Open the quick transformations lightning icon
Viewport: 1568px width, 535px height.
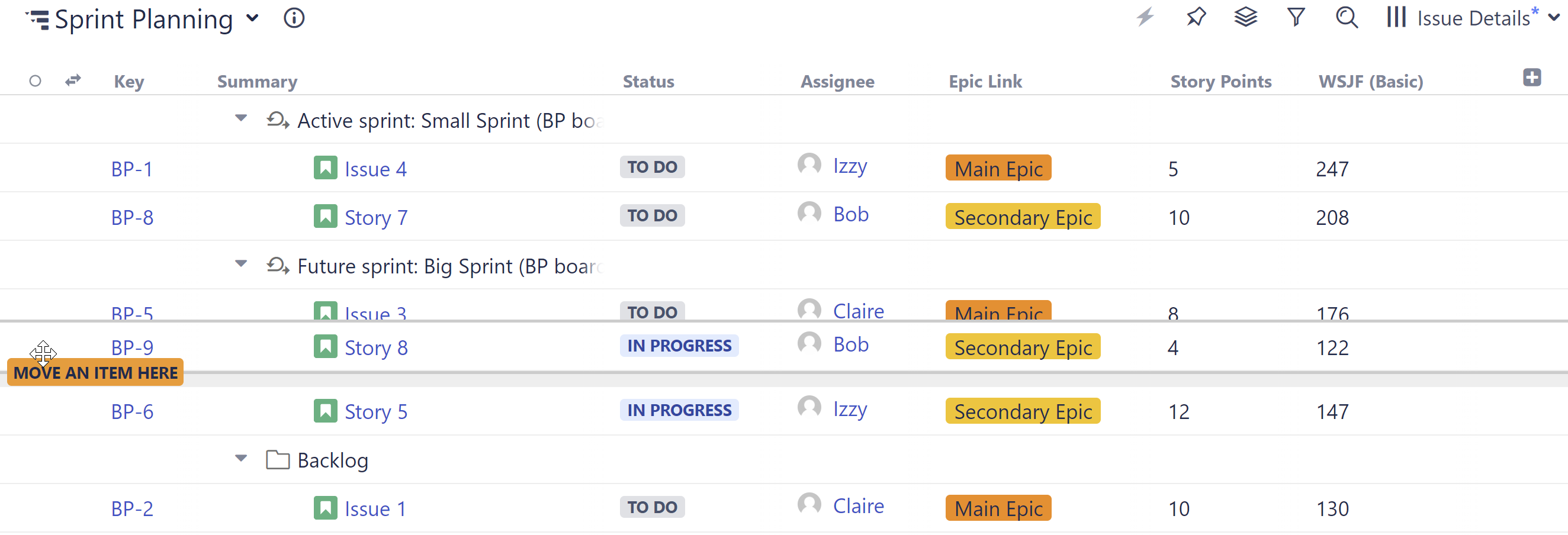pos(1147,18)
